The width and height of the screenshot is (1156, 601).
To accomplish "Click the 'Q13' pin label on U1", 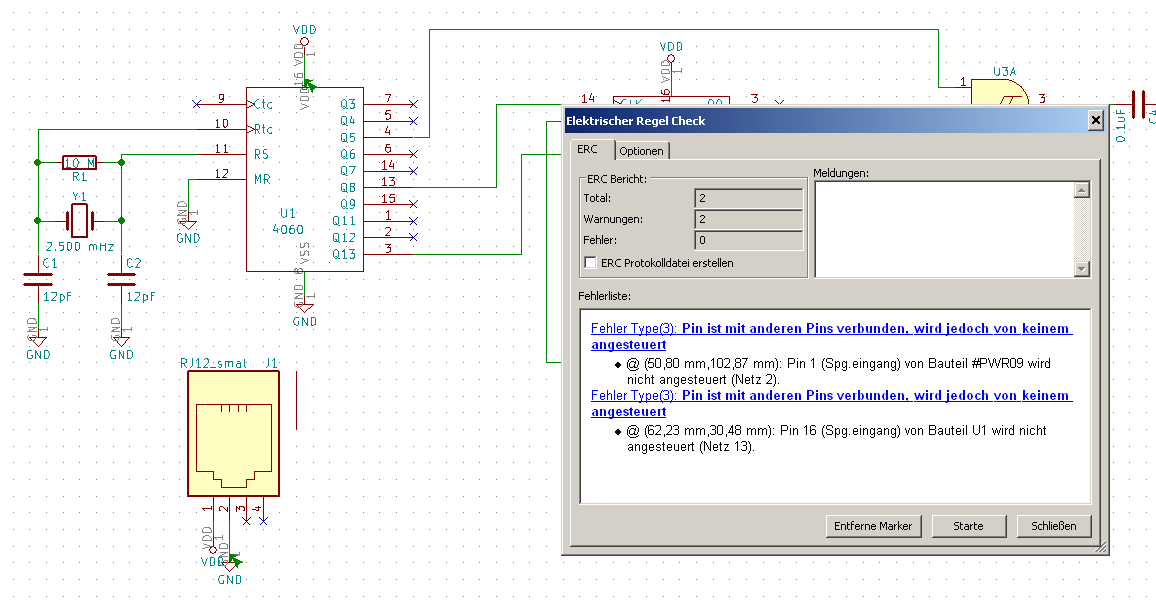I will [x=344, y=254].
